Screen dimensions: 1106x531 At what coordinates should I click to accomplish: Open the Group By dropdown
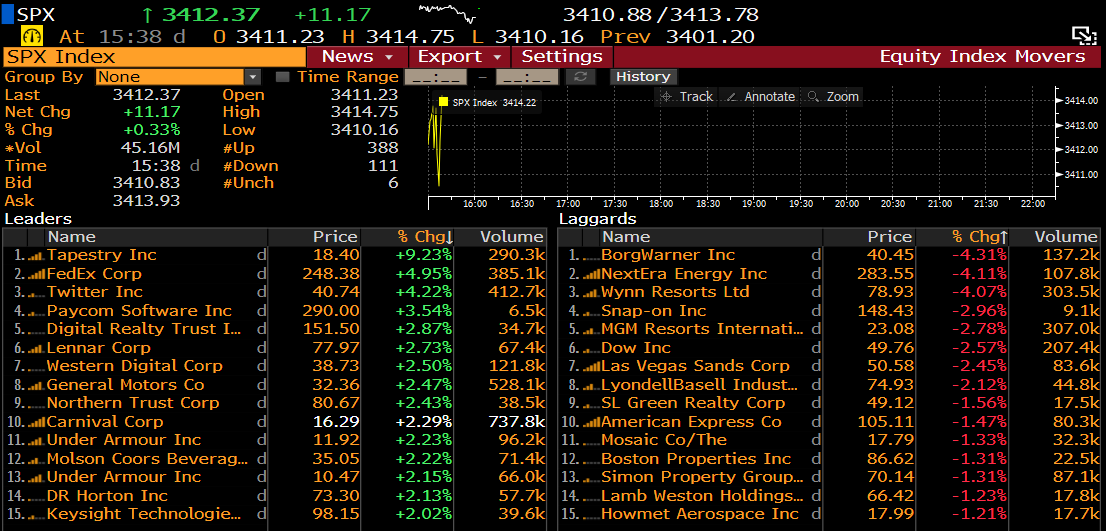[253, 77]
